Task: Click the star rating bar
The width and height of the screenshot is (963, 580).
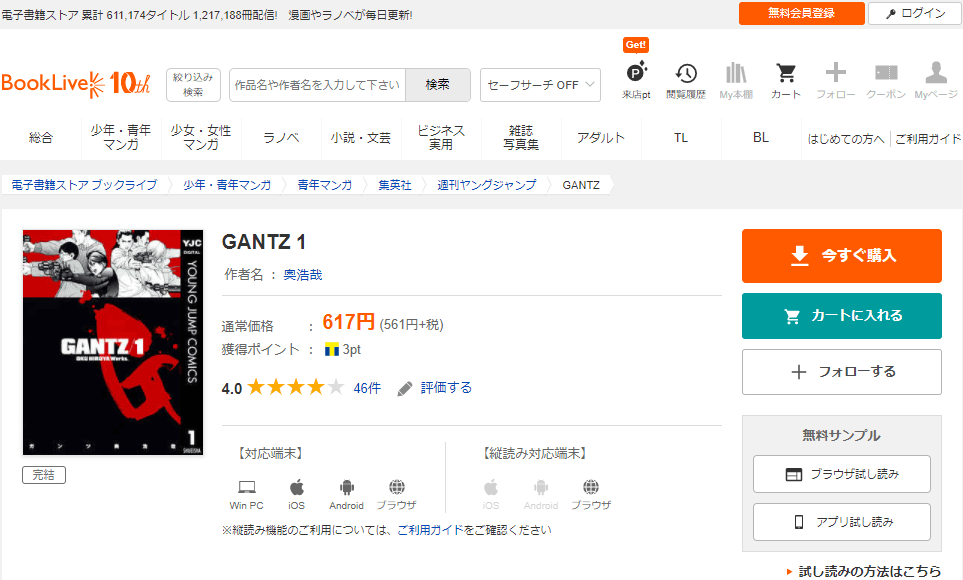Action: (x=295, y=388)
